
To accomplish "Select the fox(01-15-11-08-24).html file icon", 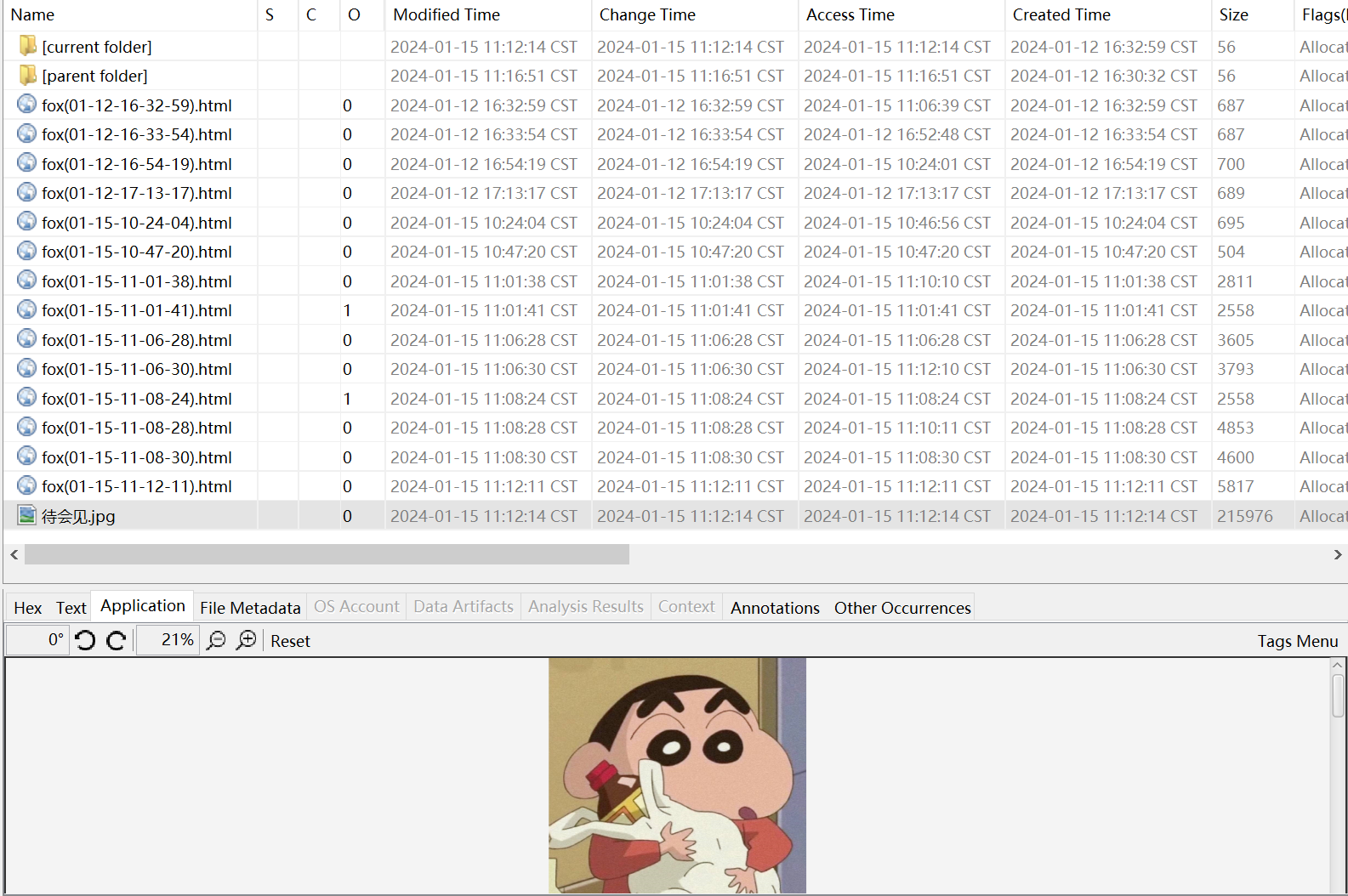I will coord(27,398).
